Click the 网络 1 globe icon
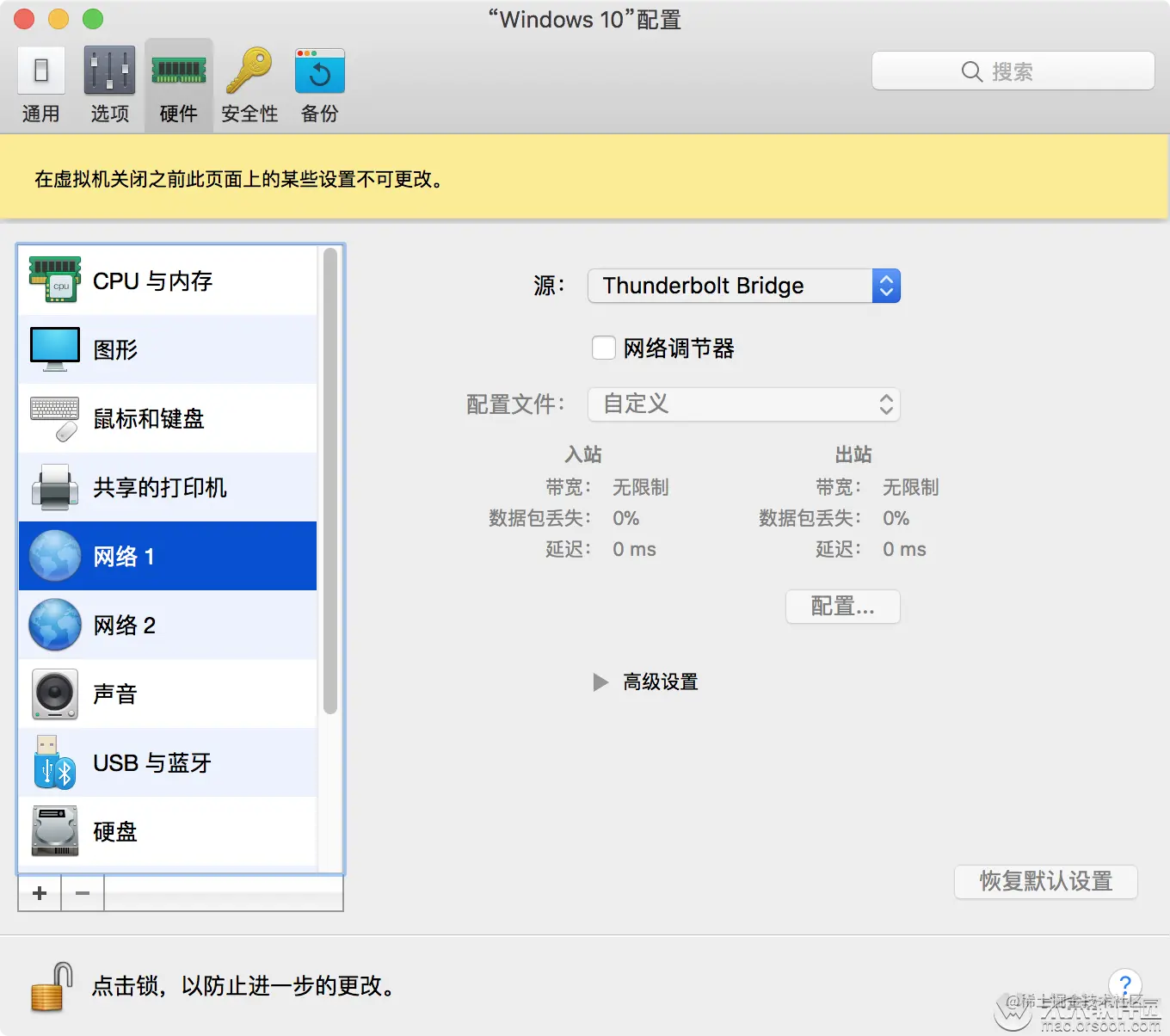The width and height of the screenshot is (1170, 1036). tap(55, 556)
